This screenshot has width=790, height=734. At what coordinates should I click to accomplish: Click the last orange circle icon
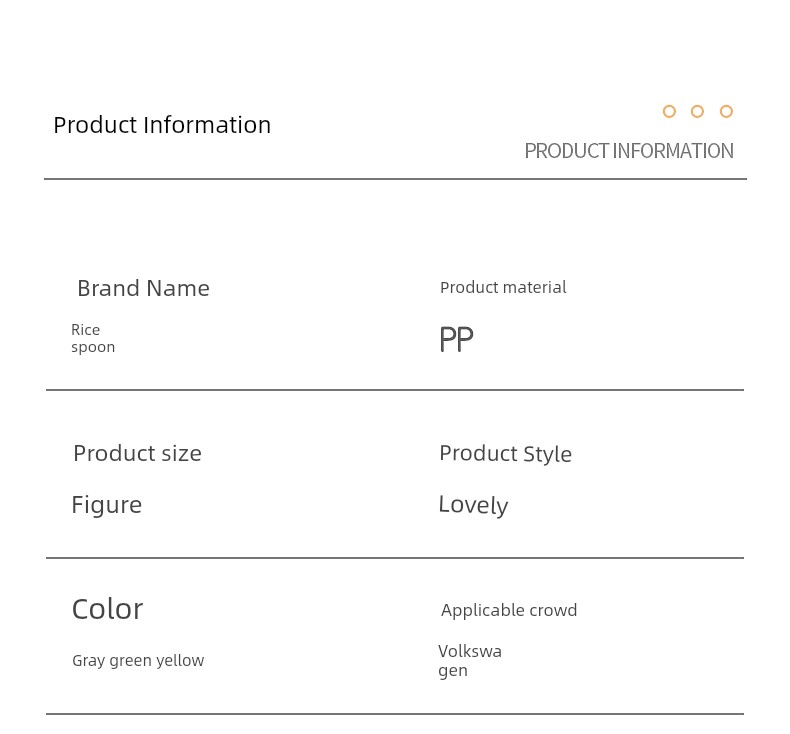point(726,111)
